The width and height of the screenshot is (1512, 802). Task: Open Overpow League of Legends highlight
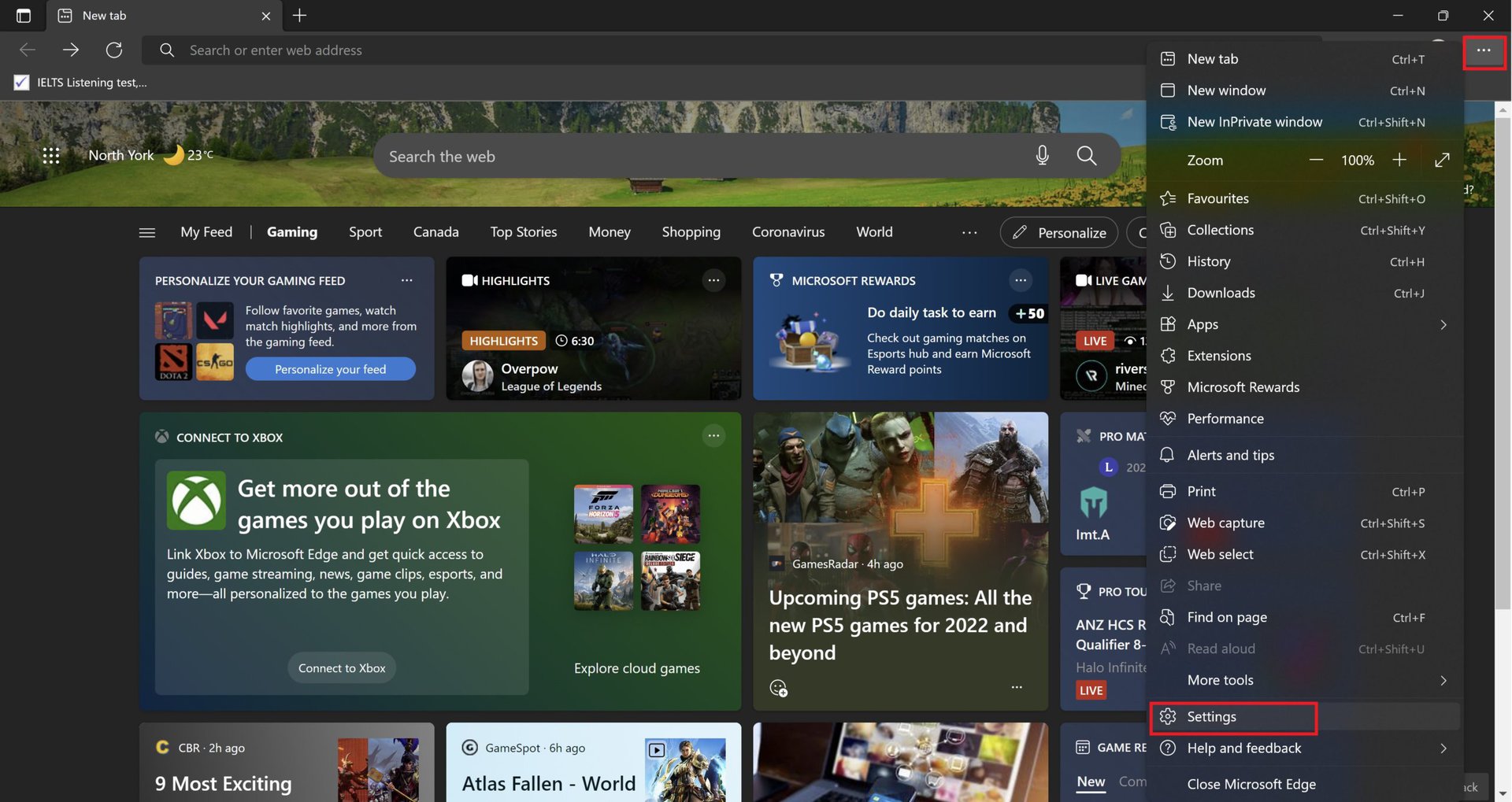click(x=594, y=329)
